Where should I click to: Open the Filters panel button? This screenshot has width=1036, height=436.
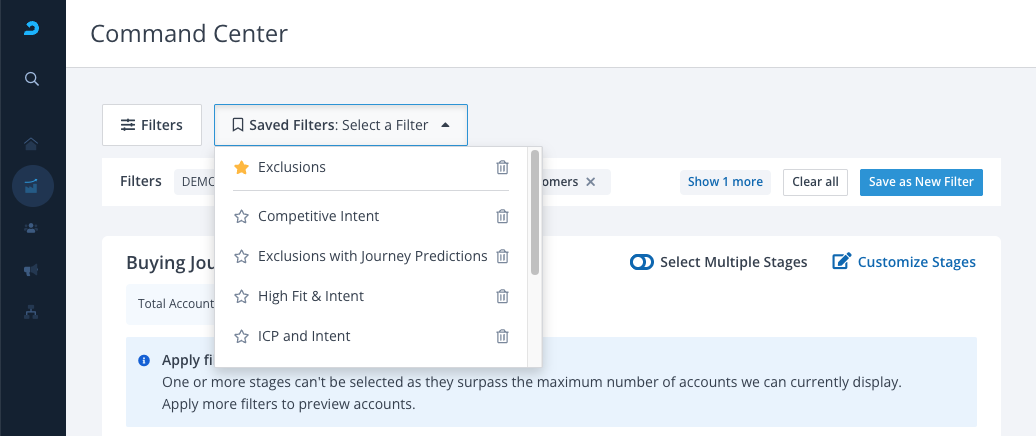(152, 125)
